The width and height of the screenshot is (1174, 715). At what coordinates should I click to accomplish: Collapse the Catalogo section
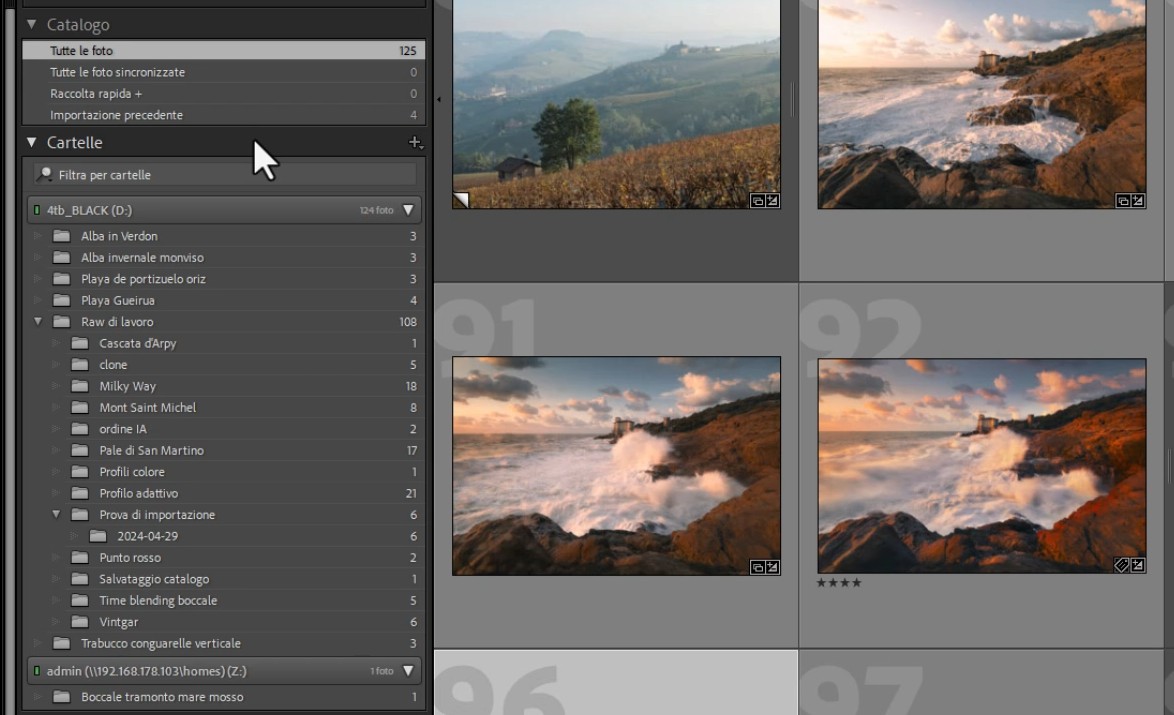tap(31, 24)
